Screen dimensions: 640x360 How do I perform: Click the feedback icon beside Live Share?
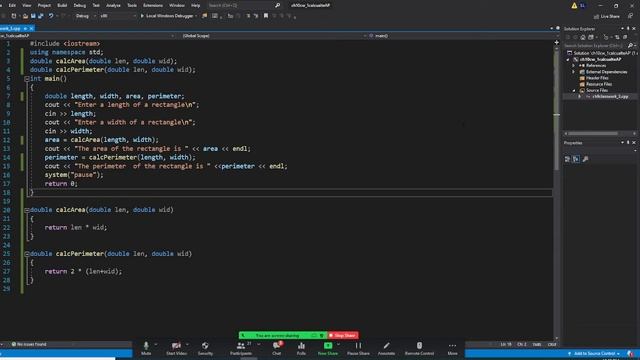(631, 16)
